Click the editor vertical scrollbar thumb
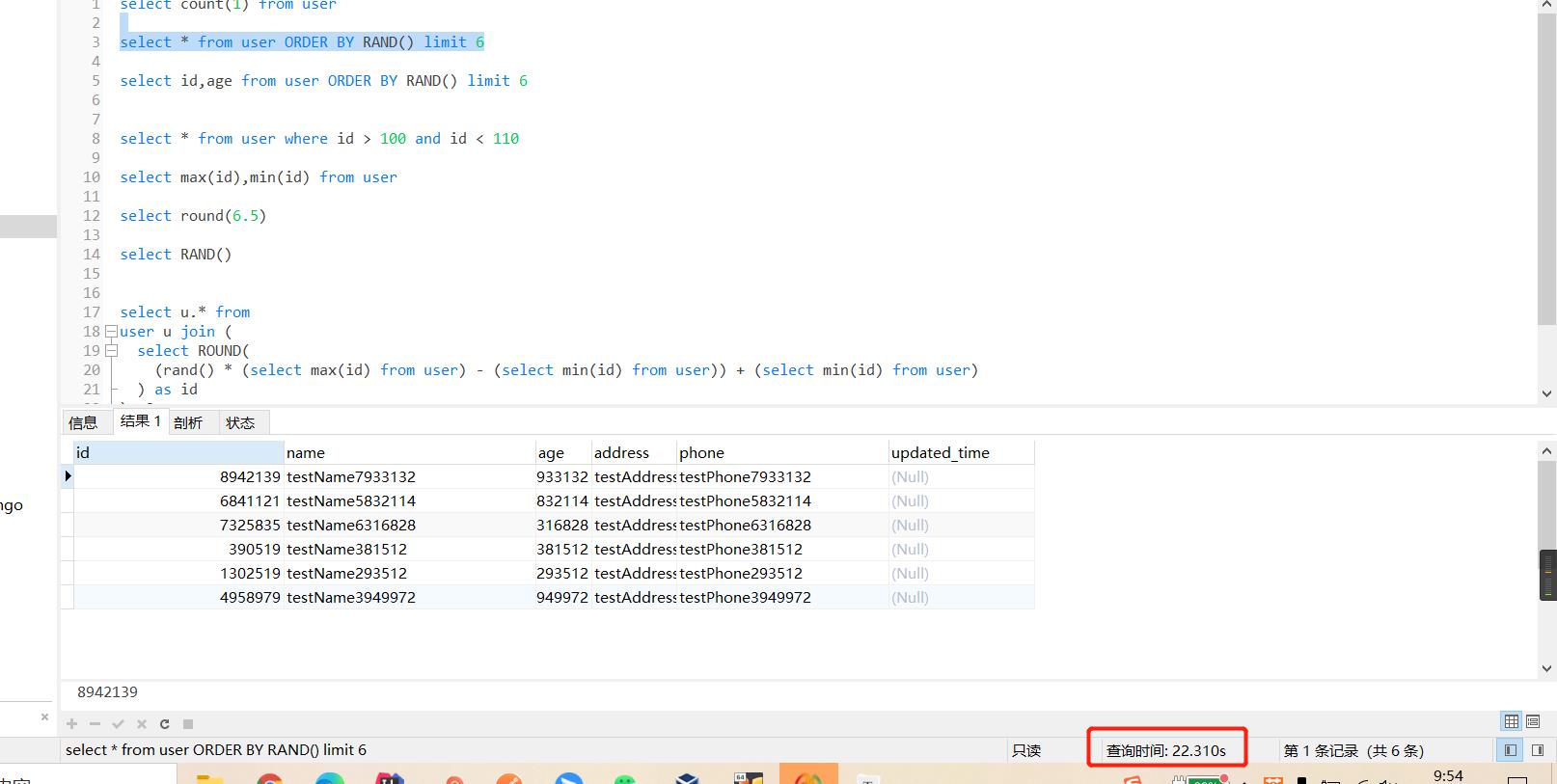Screen dimensions: 1557x784 1546,169
